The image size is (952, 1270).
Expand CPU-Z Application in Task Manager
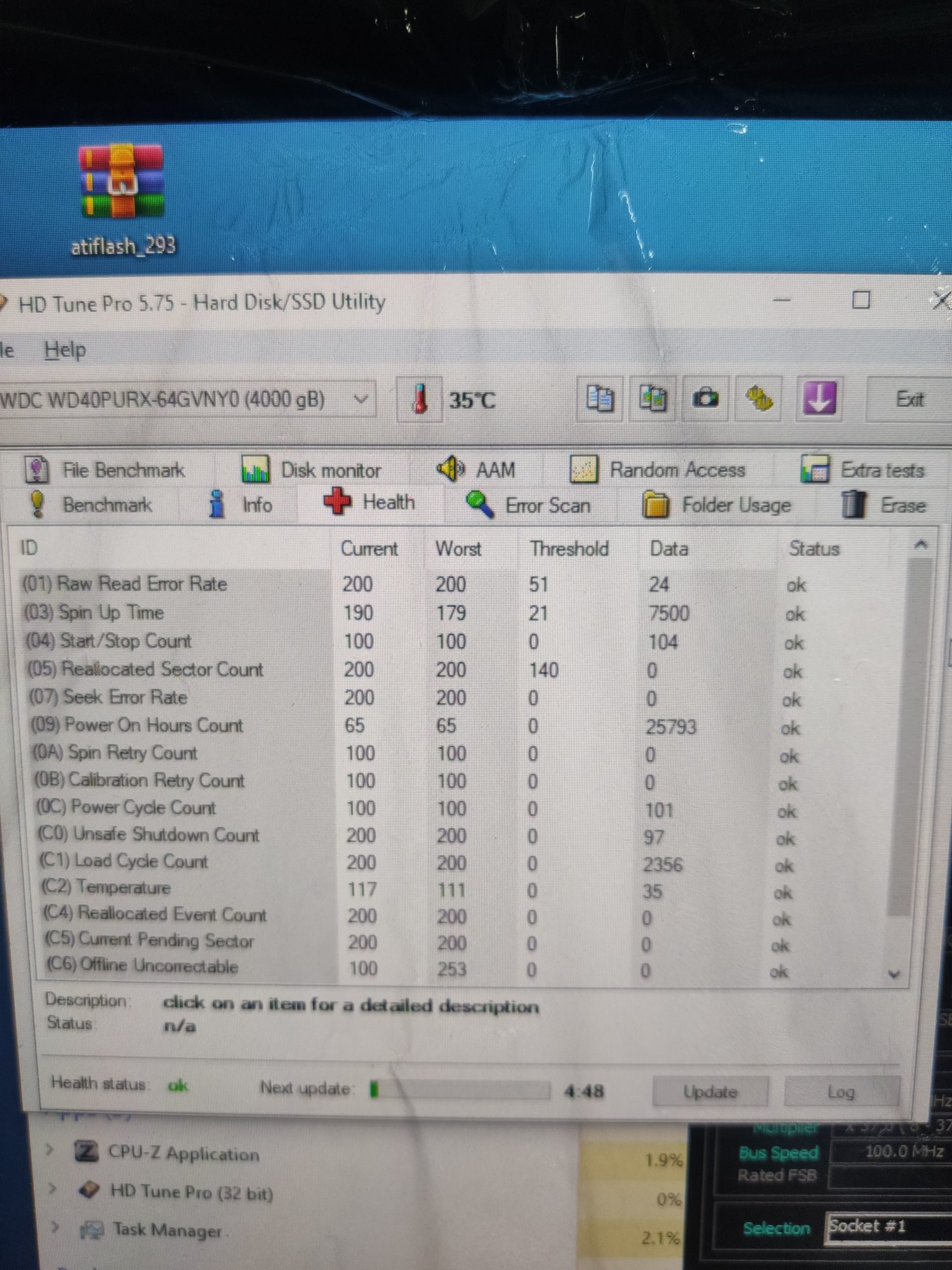pos(51,1150)
